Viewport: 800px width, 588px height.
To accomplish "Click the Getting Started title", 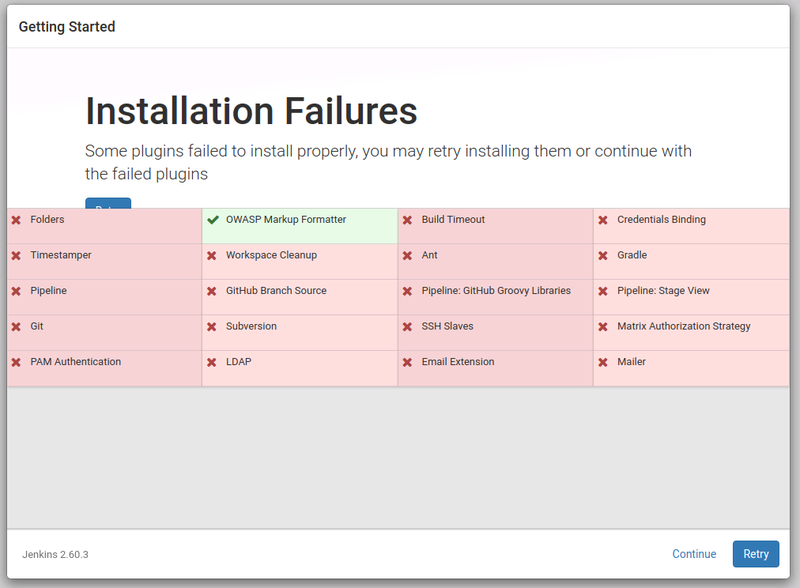I will [67, 27].
